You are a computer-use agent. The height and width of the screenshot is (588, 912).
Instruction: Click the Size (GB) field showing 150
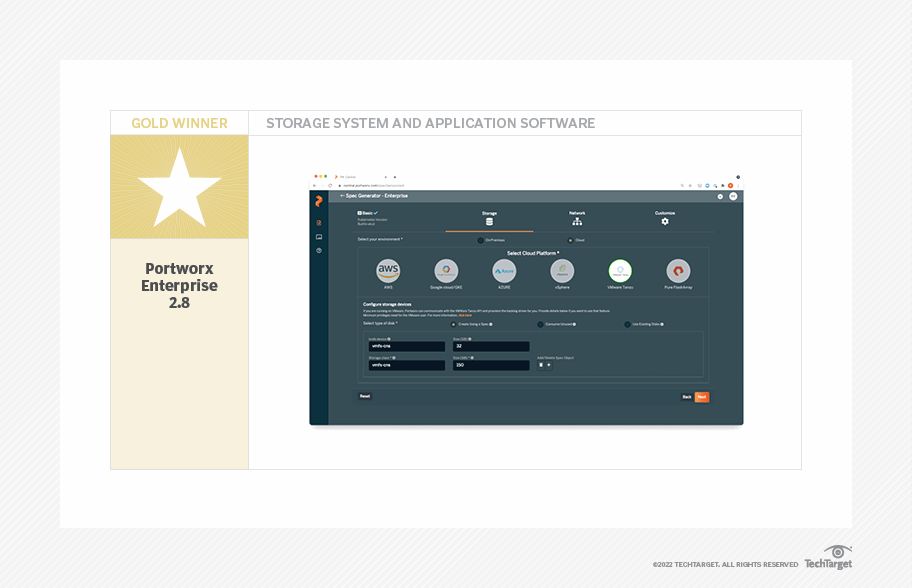pyautogui.click(x=490, y=365)
